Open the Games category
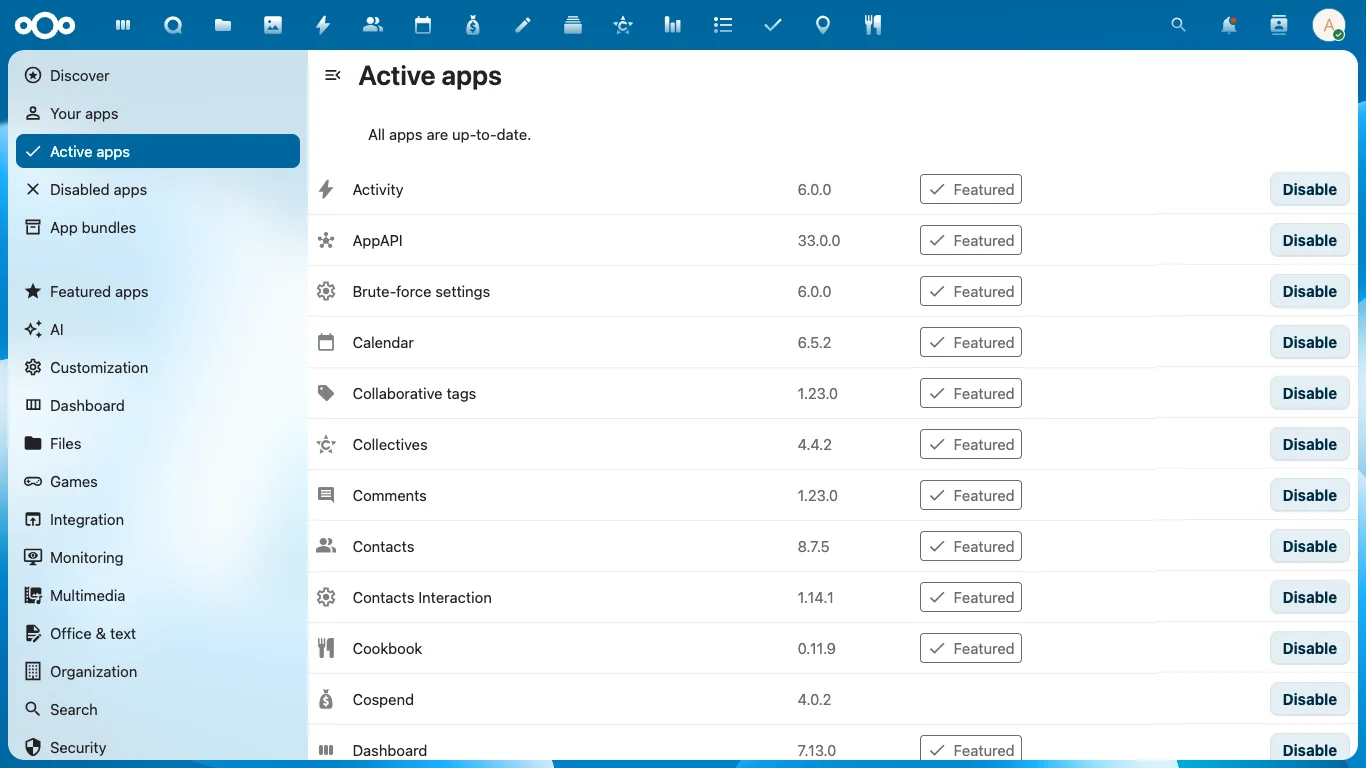The width and height of the screenshot is (1366, 768). pyautogui.click(x=158, y=481)
